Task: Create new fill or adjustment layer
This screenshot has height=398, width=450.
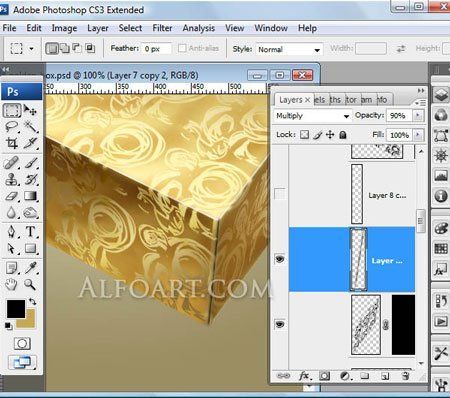Action: (x=345, y=376)
